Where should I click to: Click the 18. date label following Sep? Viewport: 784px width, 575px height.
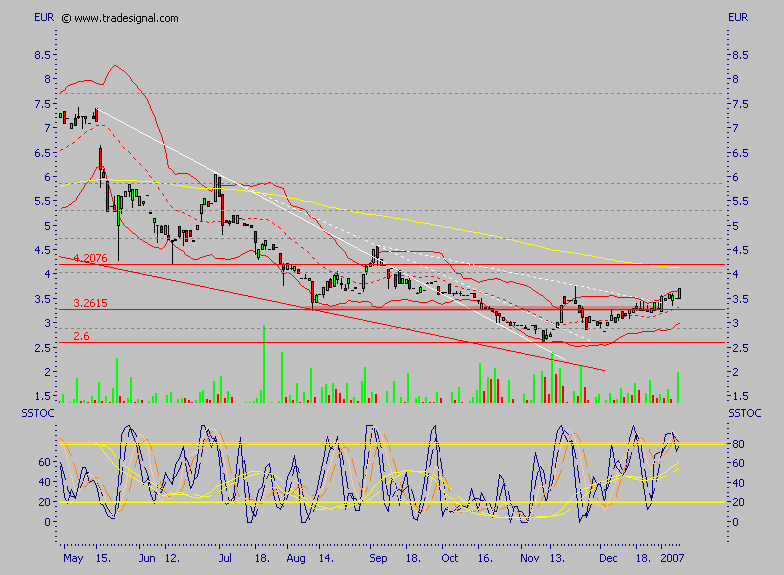412,558
